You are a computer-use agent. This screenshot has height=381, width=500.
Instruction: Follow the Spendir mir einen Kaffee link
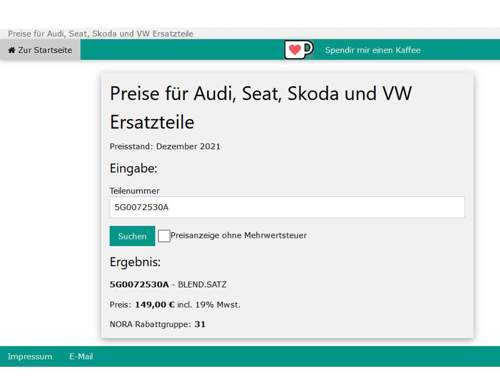pyautogui.click(x=373, y=50)
